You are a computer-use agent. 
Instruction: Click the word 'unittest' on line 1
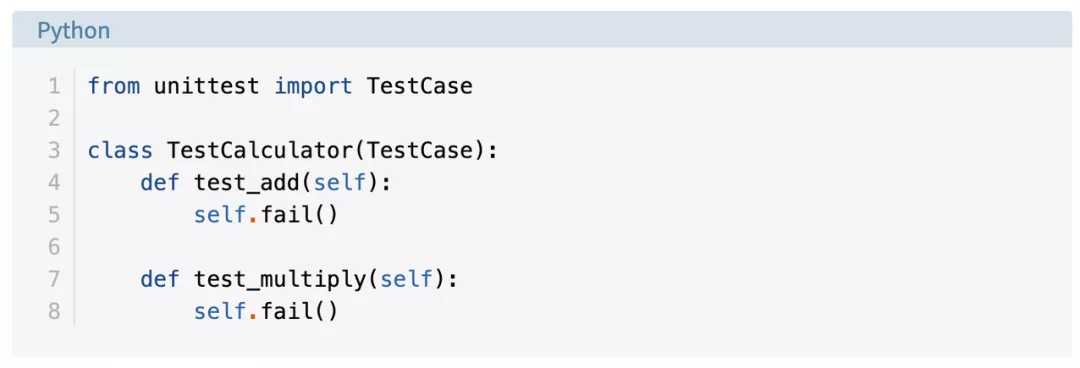click(x=207, y=86)
